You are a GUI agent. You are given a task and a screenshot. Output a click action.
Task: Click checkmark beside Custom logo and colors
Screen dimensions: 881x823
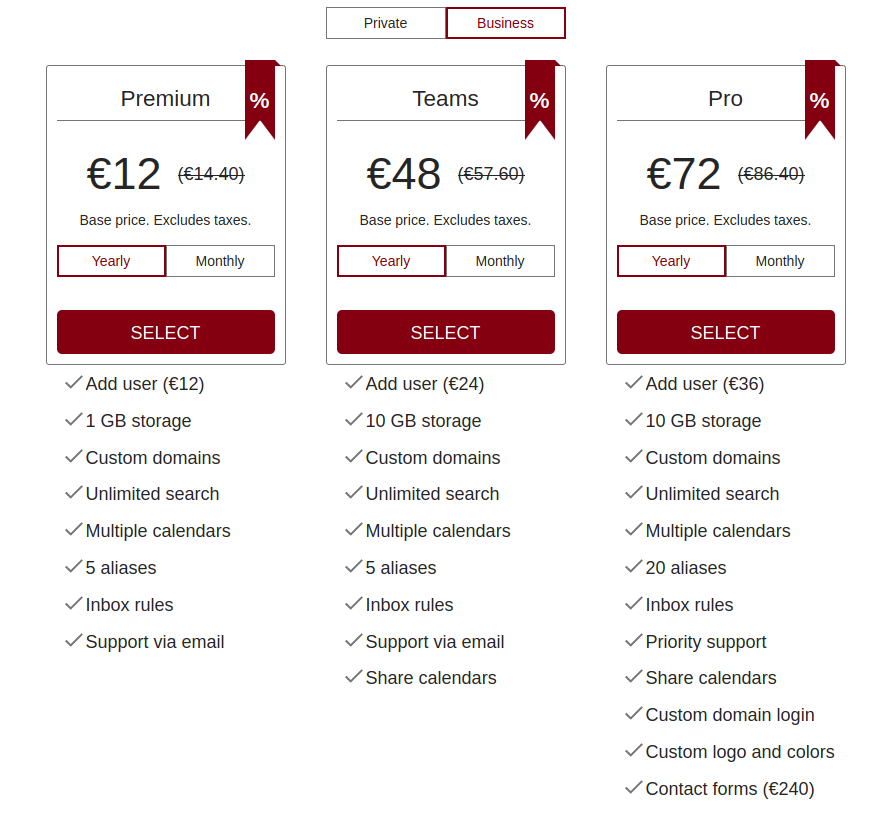[634, 751]
